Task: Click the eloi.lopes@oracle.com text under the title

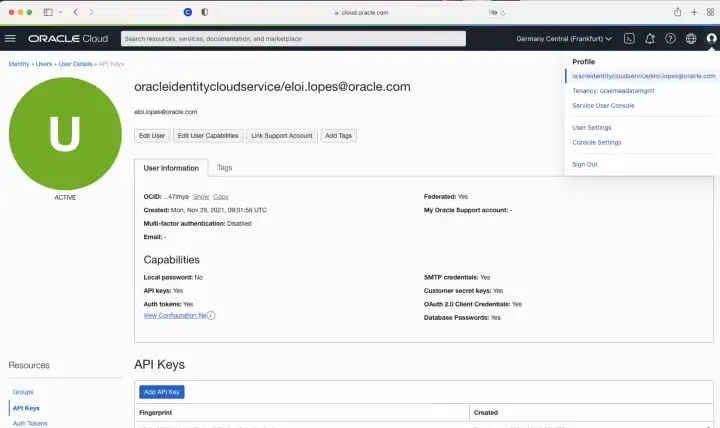Action: point(166,112)
